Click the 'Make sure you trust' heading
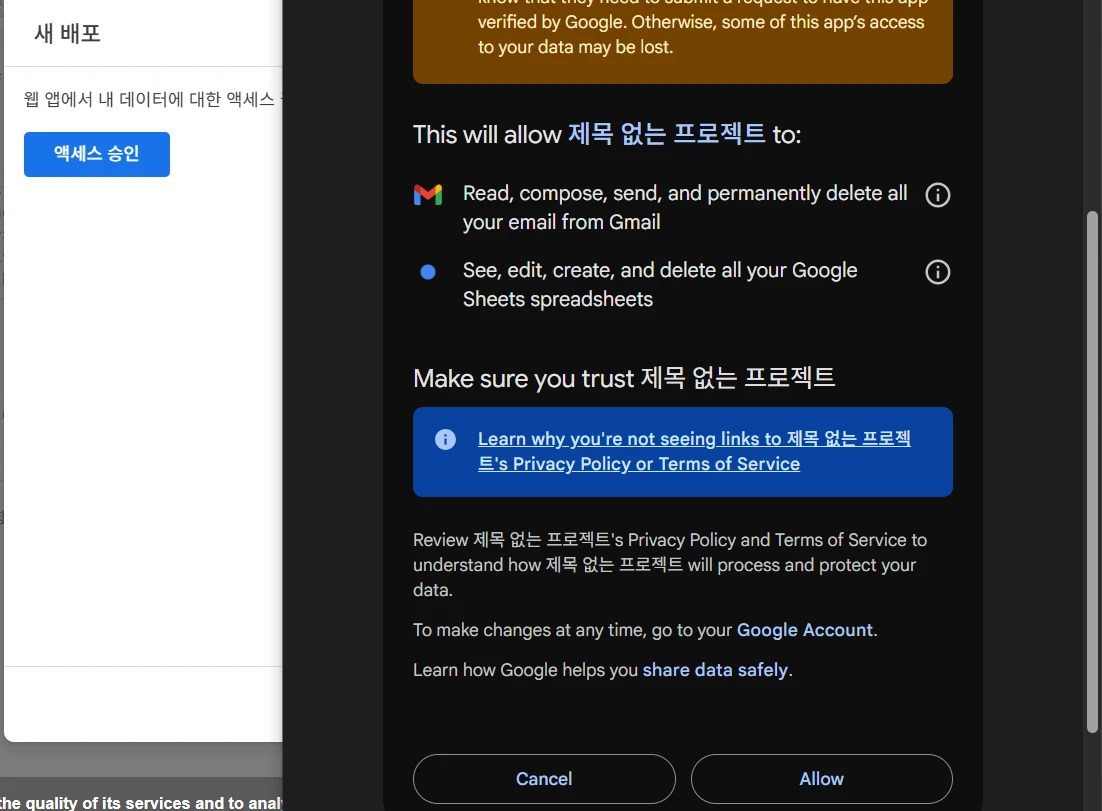This screenshot has height=811, width=1102. pyautogui.click(x=623, y=378)
